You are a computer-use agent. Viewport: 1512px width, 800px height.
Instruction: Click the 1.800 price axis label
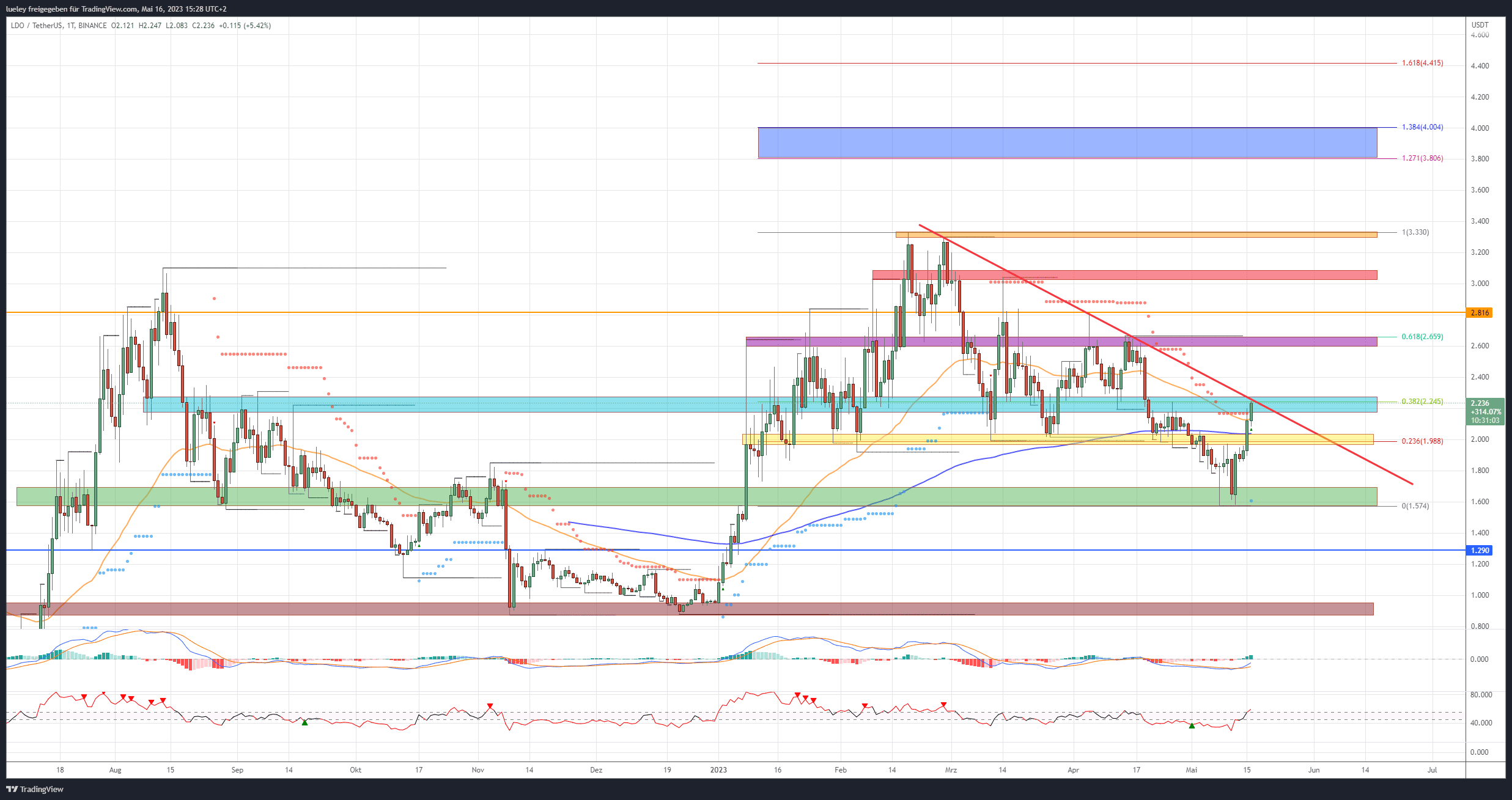pos(1480,471)
